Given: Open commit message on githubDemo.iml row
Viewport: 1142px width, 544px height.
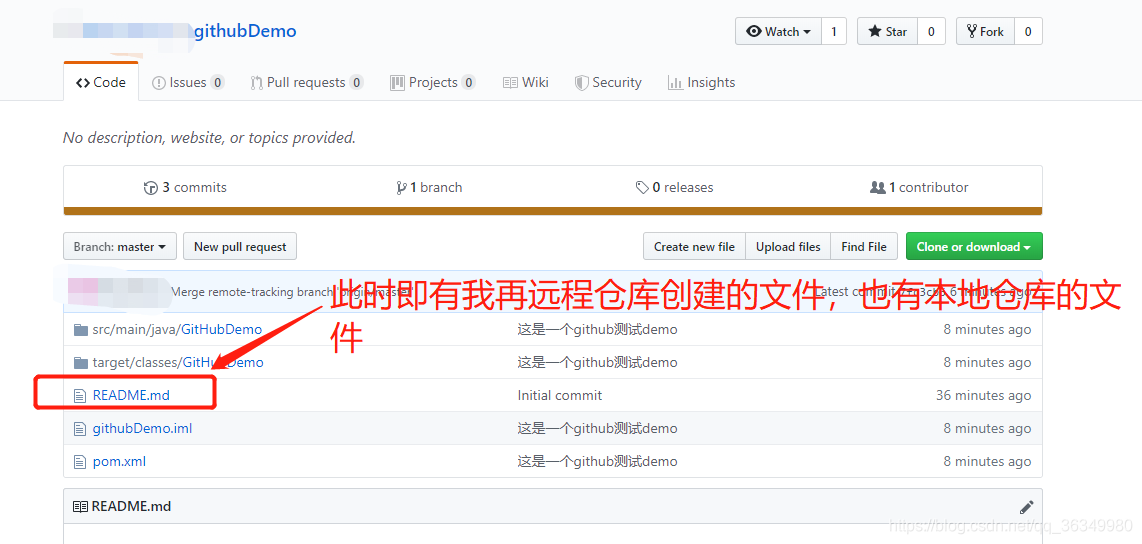Looking at the screenshot, I should (597, 428).
